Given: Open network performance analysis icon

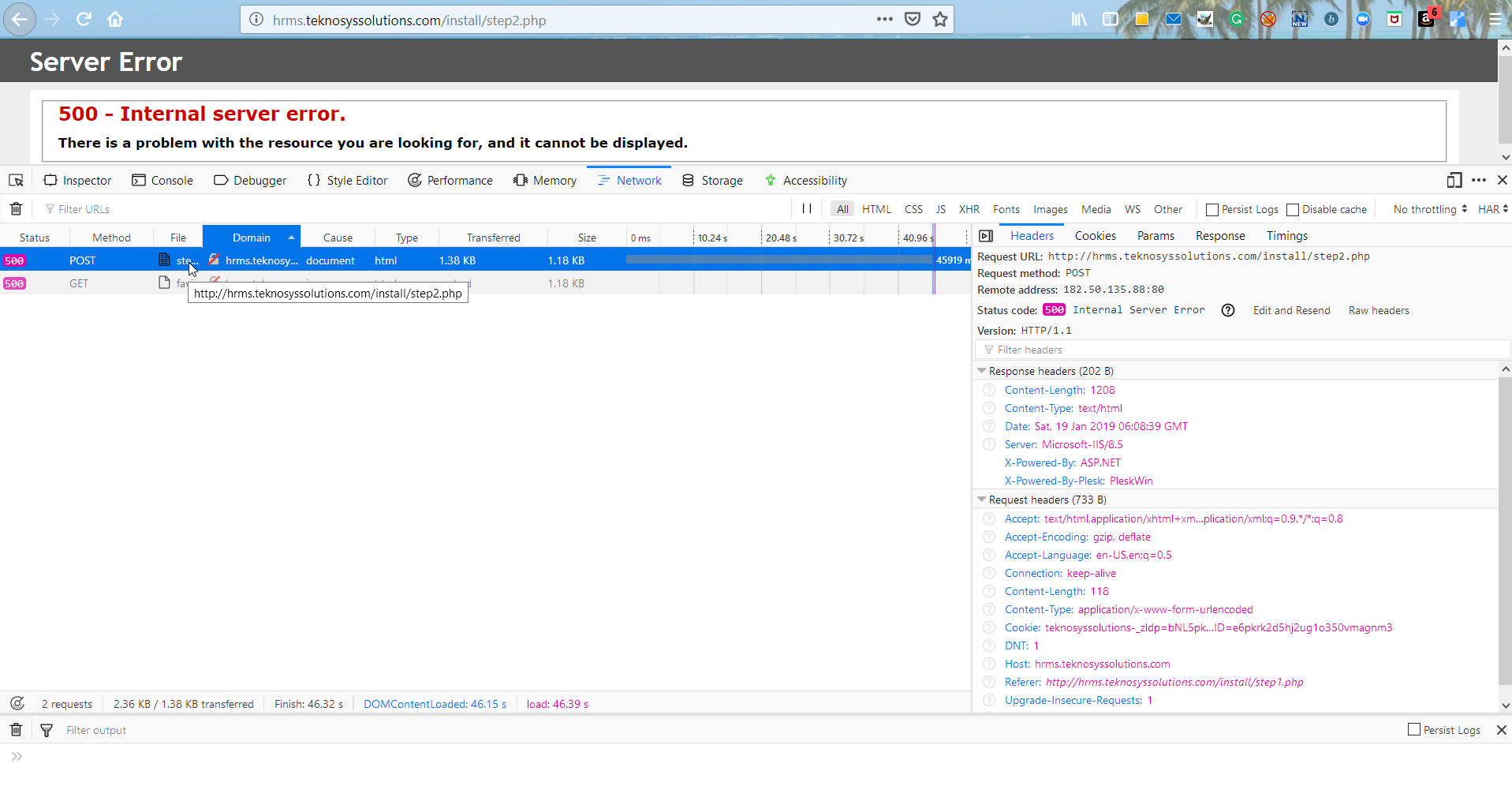Looking at the screenshot, I should coord(17,703).
